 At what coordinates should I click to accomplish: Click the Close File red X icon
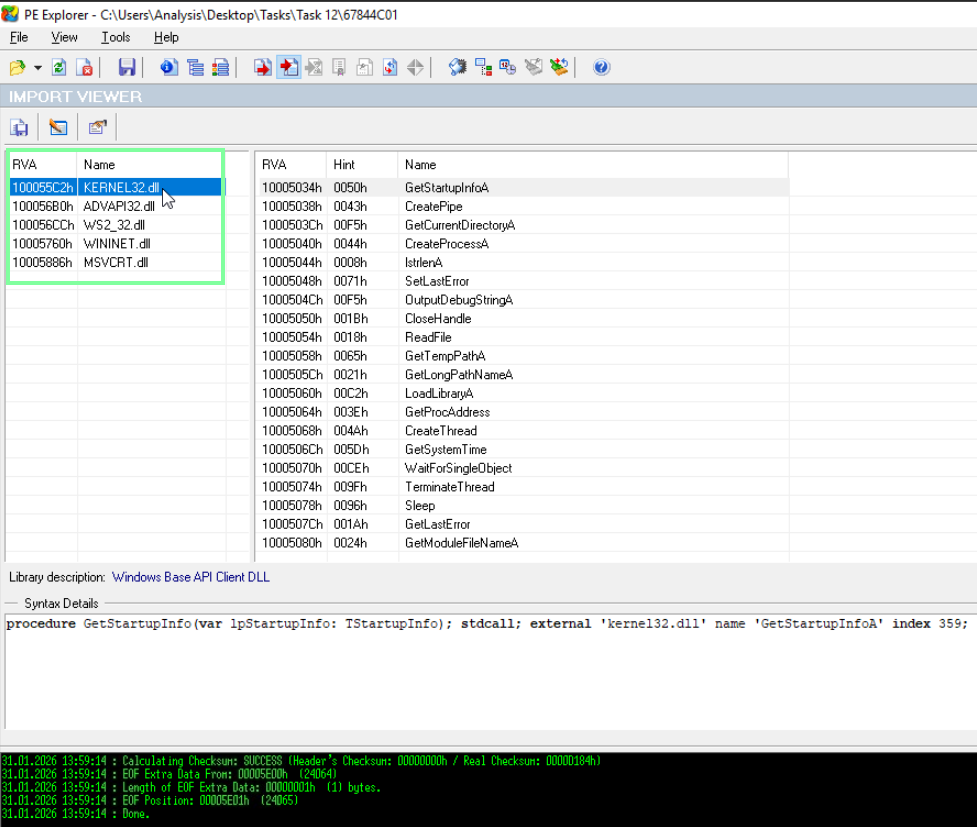point(84,67)
